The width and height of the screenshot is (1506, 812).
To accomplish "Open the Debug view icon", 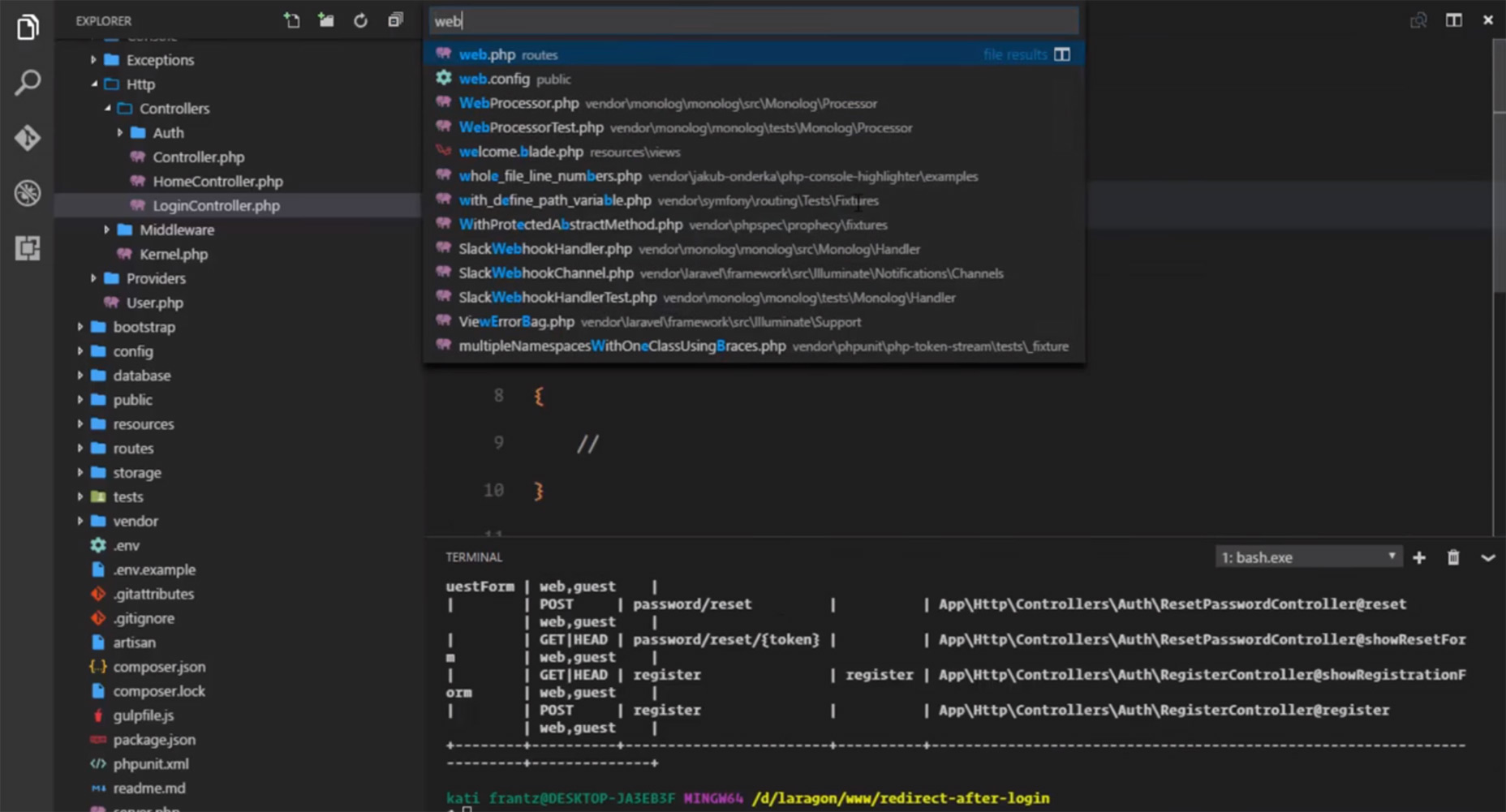I will pyautogui.click(x=28, y=193).
